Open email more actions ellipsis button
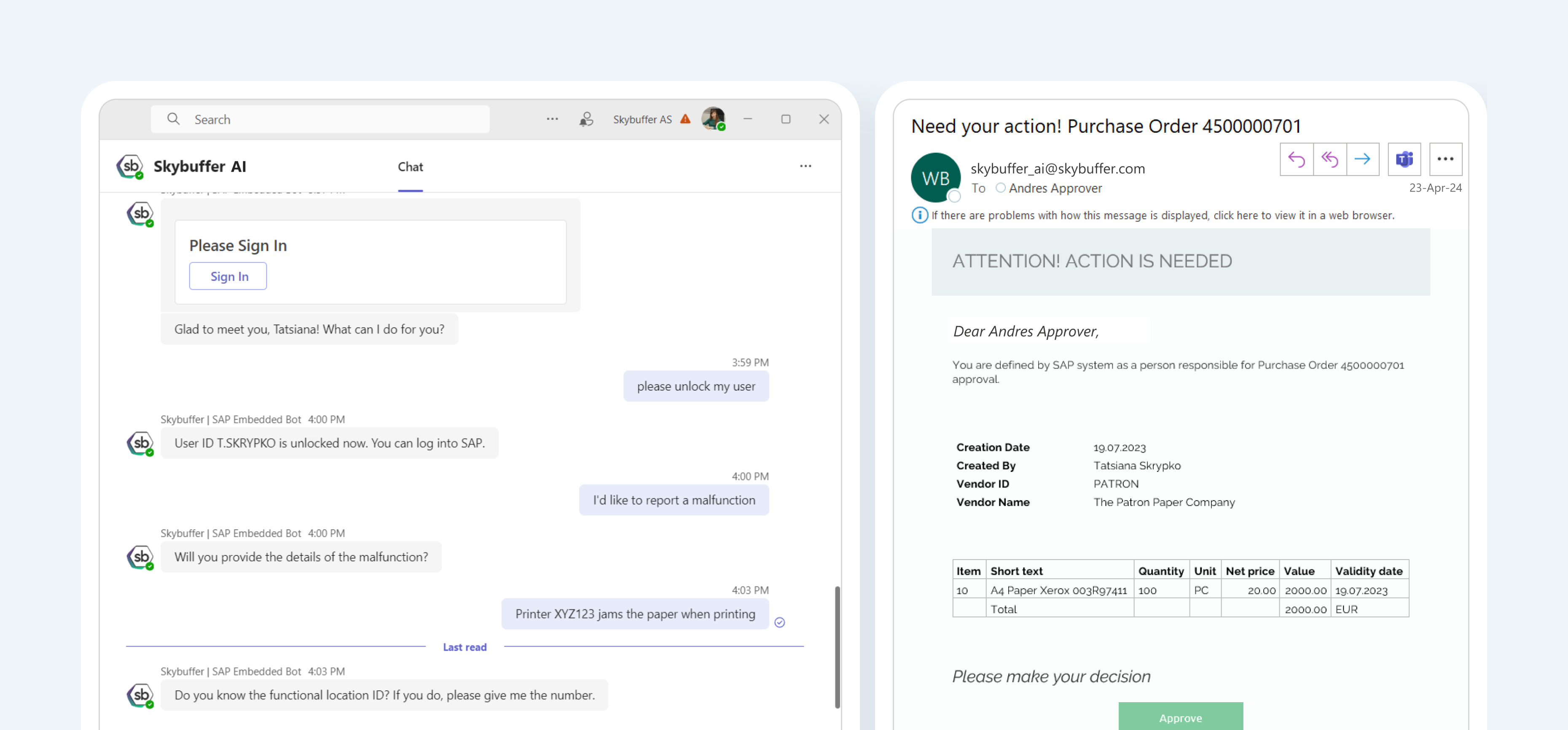1568x730 pixels. (1445, 159)
